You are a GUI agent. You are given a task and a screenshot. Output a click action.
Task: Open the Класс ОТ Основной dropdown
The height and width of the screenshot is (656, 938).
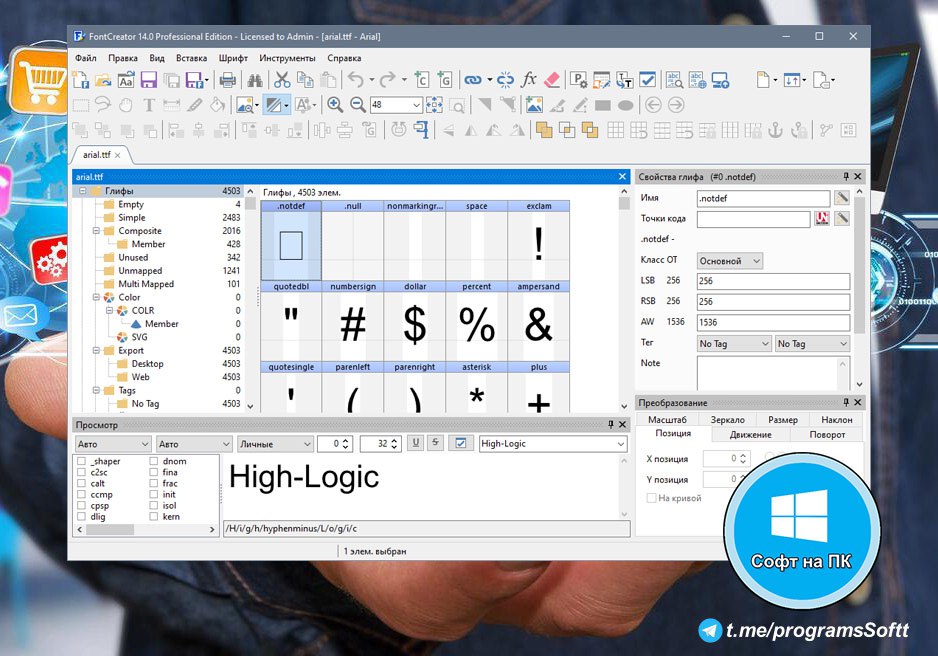(x=730, y=261)
